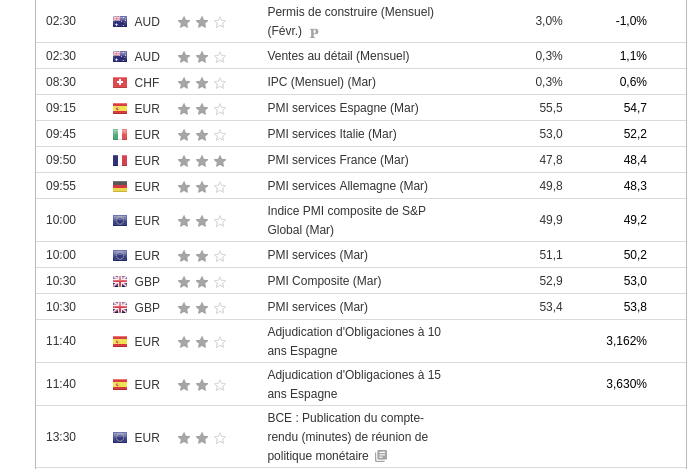The width and height of the screenshot is (697, 469).
Task: Click the preliminary release 'P' icon beside Permis de construire
Action: pyautogui.click(x=314, y=32)
